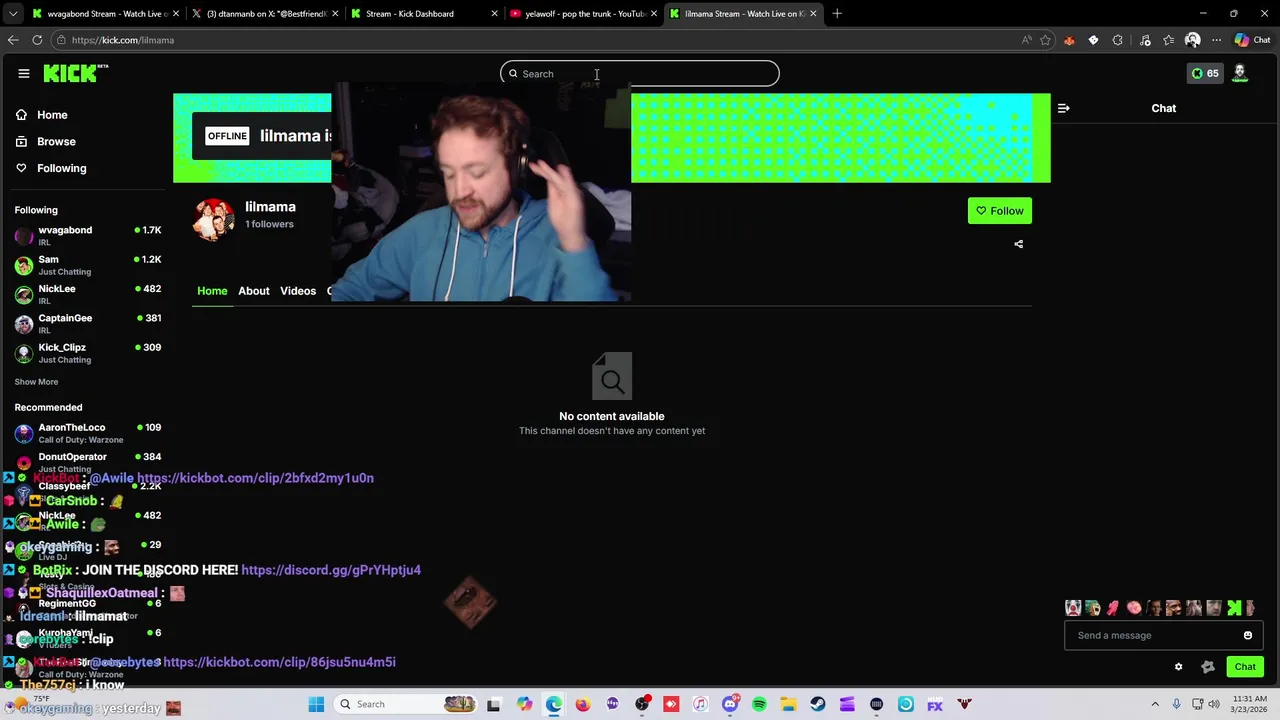
Task: Open Steam from the taskbar
Action: [818, 704]
